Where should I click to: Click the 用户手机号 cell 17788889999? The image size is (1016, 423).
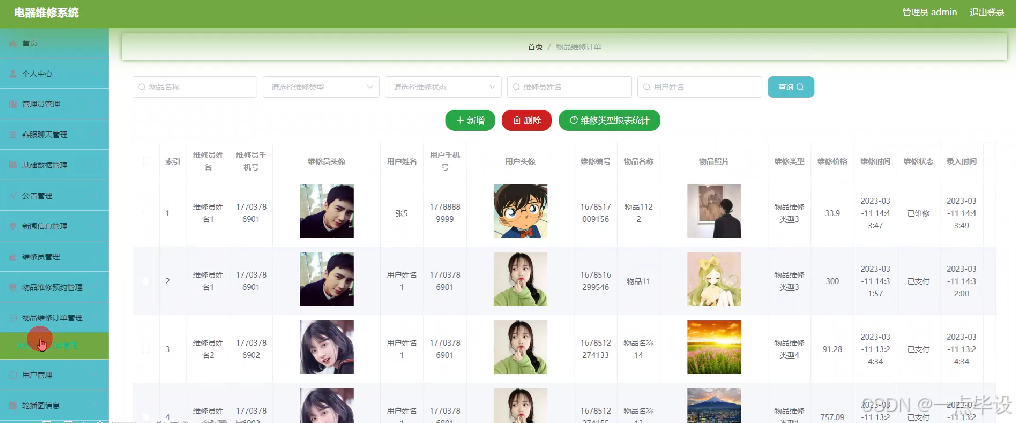coord(445,212)
